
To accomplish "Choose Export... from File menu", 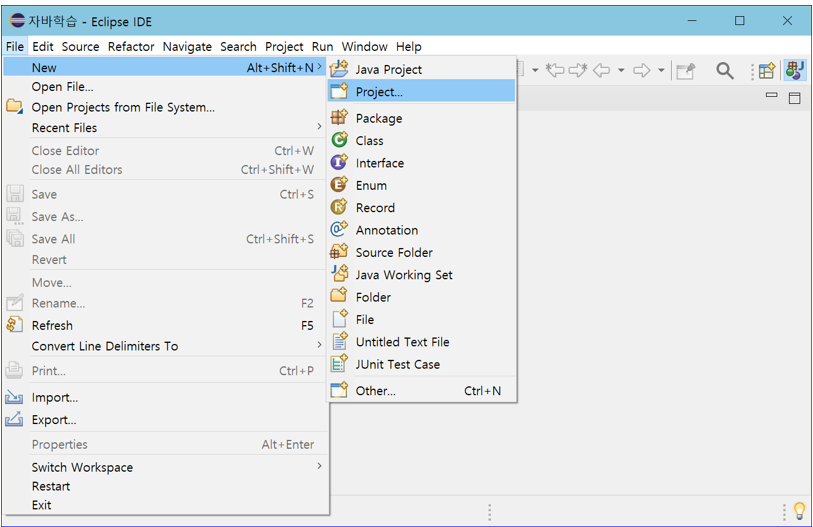I will coord(165,420).
